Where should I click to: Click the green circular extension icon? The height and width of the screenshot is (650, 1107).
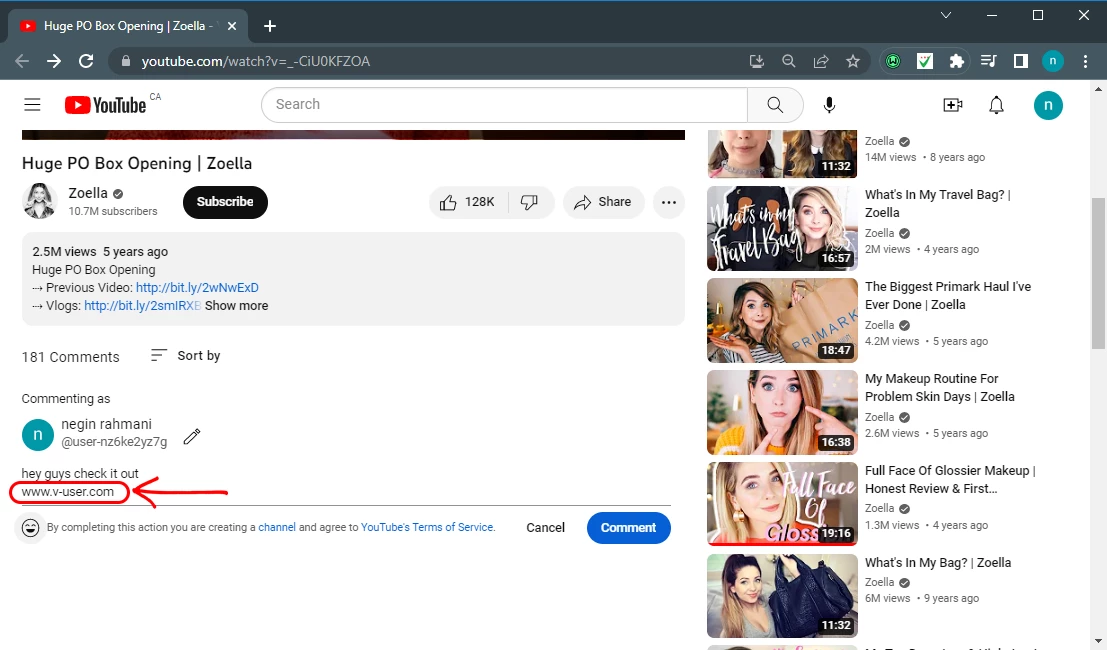pyautogui.click(x=893, y=61)
